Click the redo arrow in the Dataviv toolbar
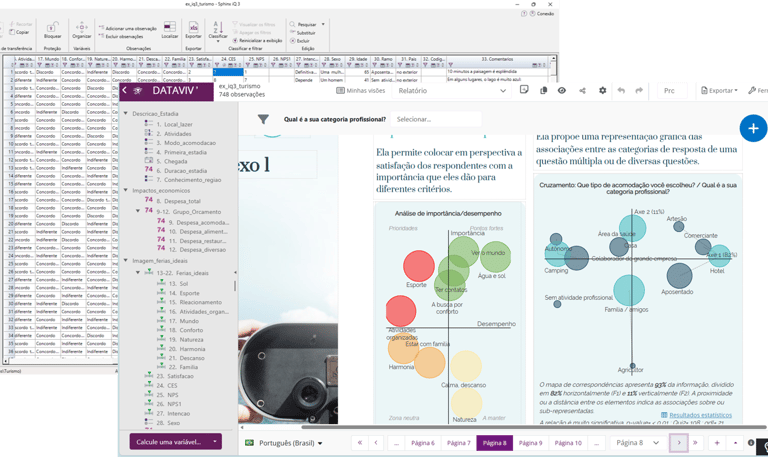 click(x=639, y=91)
